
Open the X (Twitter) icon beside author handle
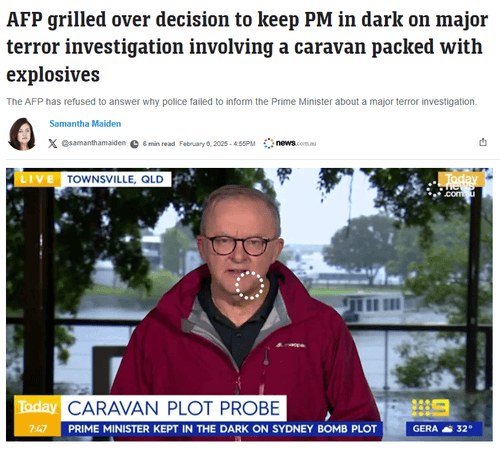[x=52, y=144]
